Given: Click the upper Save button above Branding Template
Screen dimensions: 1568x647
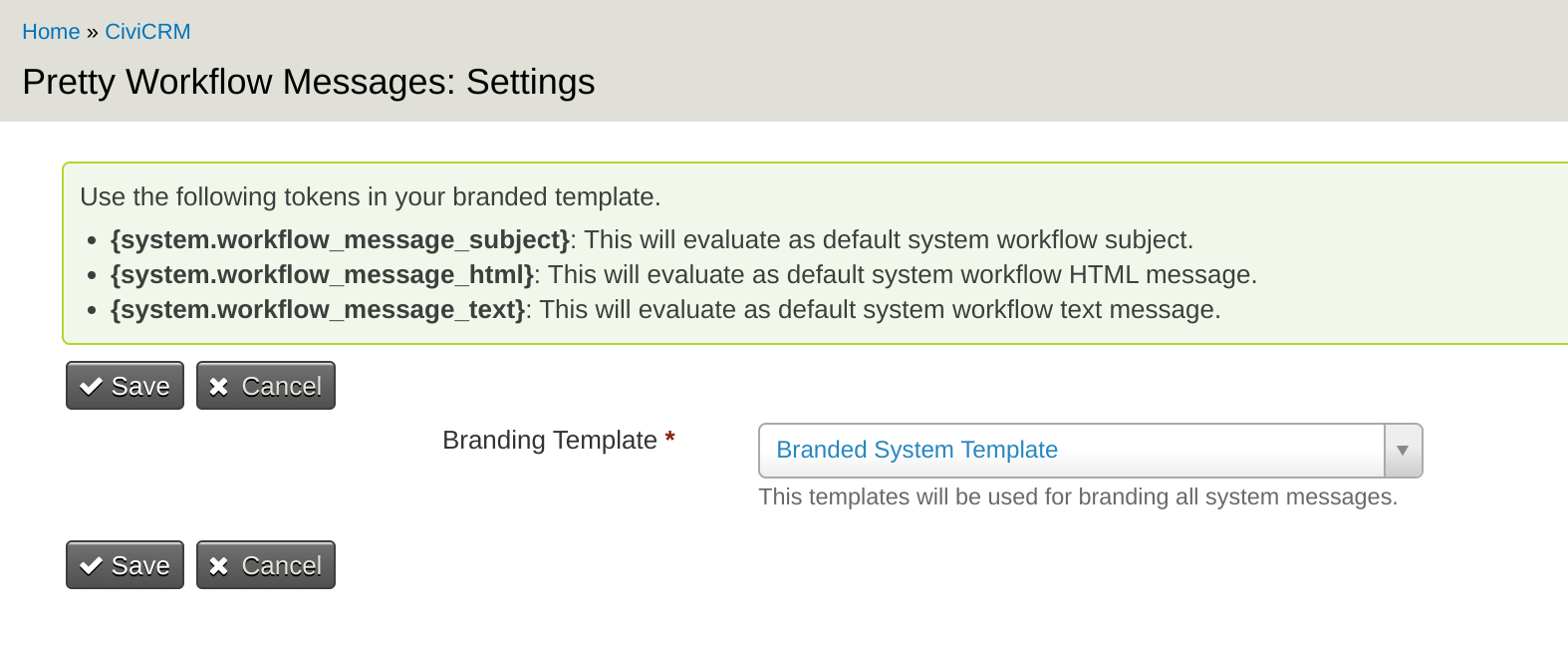Looking at the screenshot, I should 126,386.
